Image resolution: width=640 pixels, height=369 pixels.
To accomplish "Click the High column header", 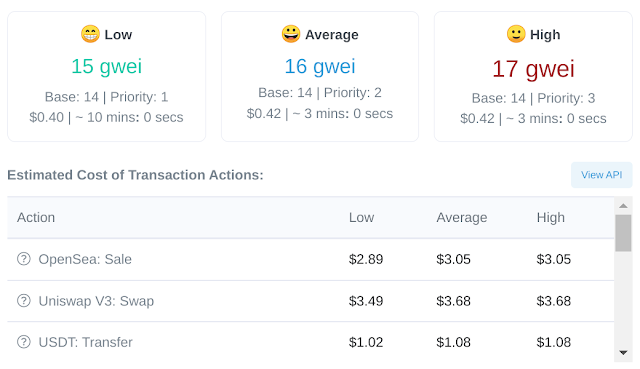I will (551, 218).
